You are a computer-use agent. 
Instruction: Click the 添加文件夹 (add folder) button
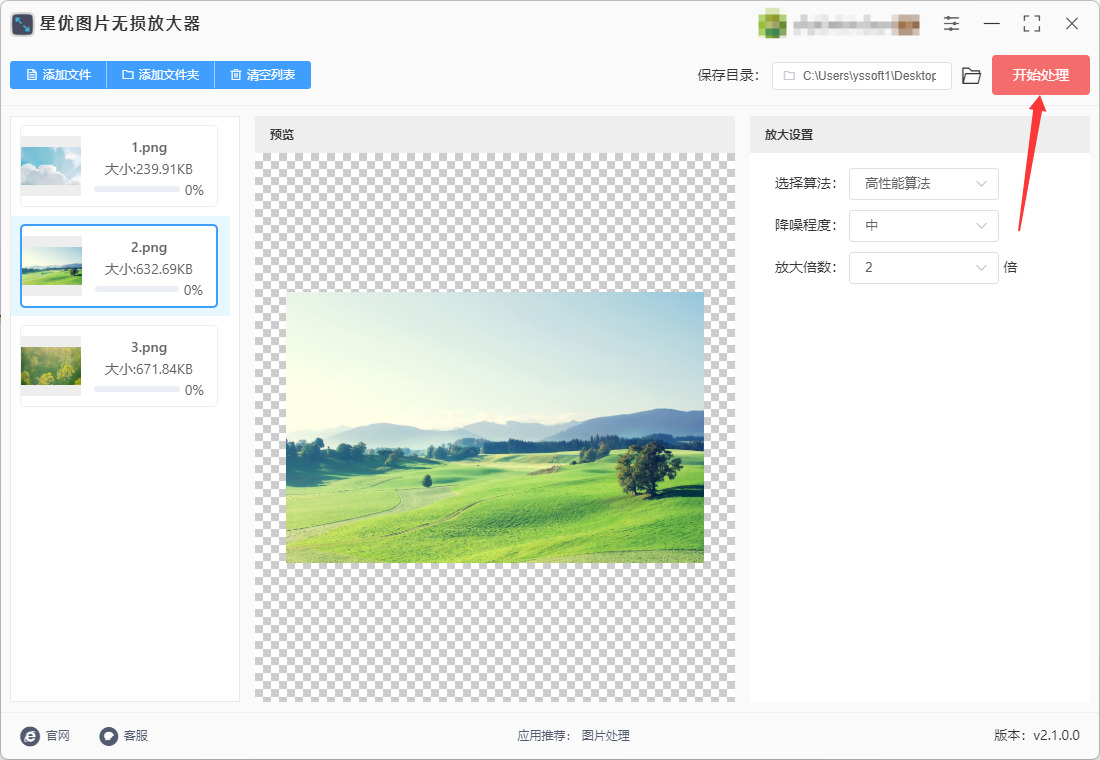[x=161, y=75]
